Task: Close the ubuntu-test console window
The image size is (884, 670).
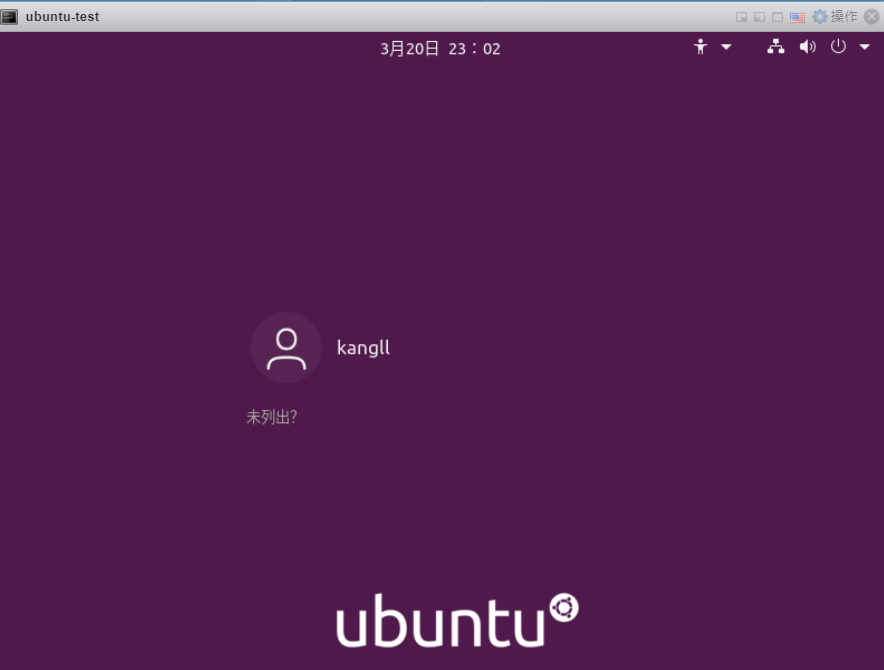Action: [x=872, y=17]
